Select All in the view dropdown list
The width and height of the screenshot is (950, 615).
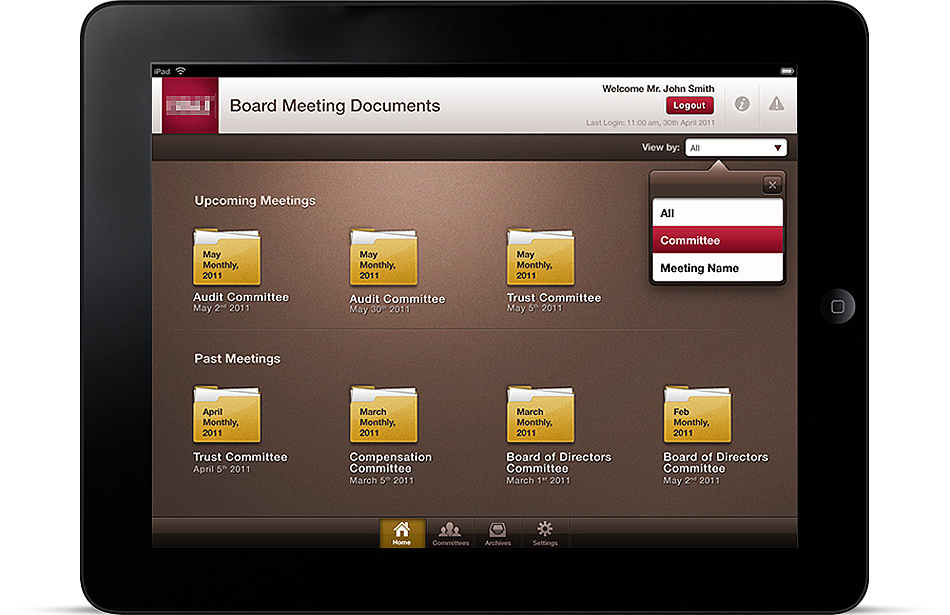[x=717, y=213]
